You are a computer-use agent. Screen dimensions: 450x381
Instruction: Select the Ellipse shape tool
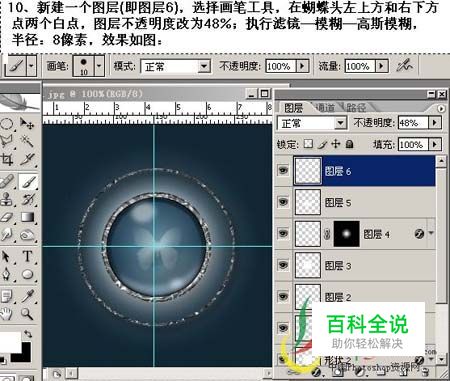click(x=27, y=275)
